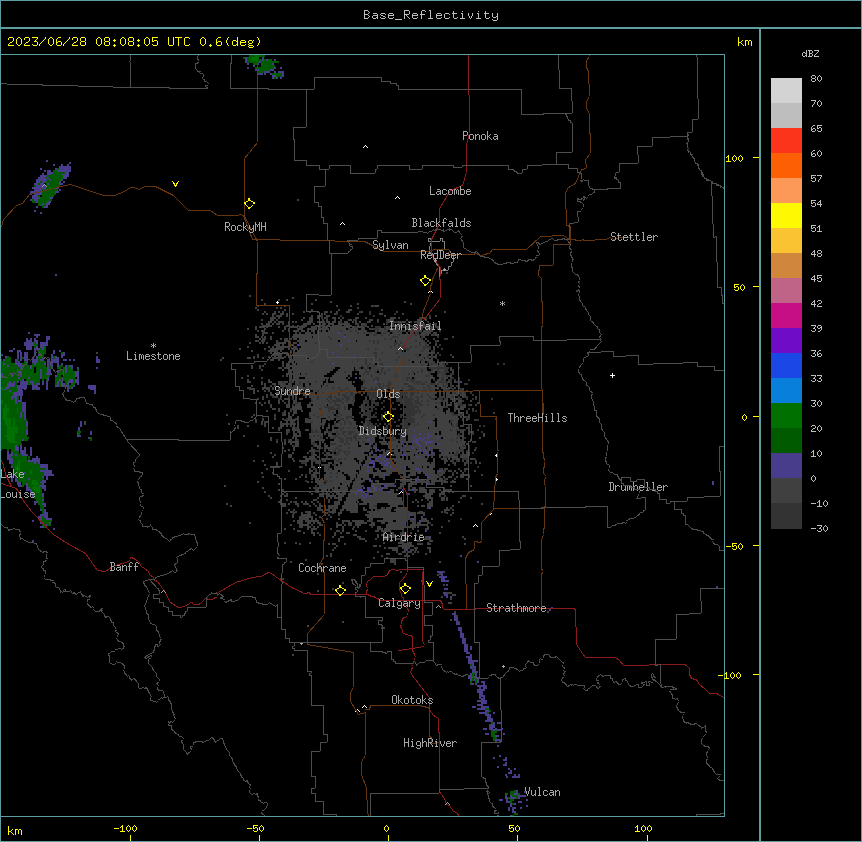Image resolution: width=862 pixels, height=842 pixels.
Task: Click the asterisk marker east of Innisfail
Action: 502,303
